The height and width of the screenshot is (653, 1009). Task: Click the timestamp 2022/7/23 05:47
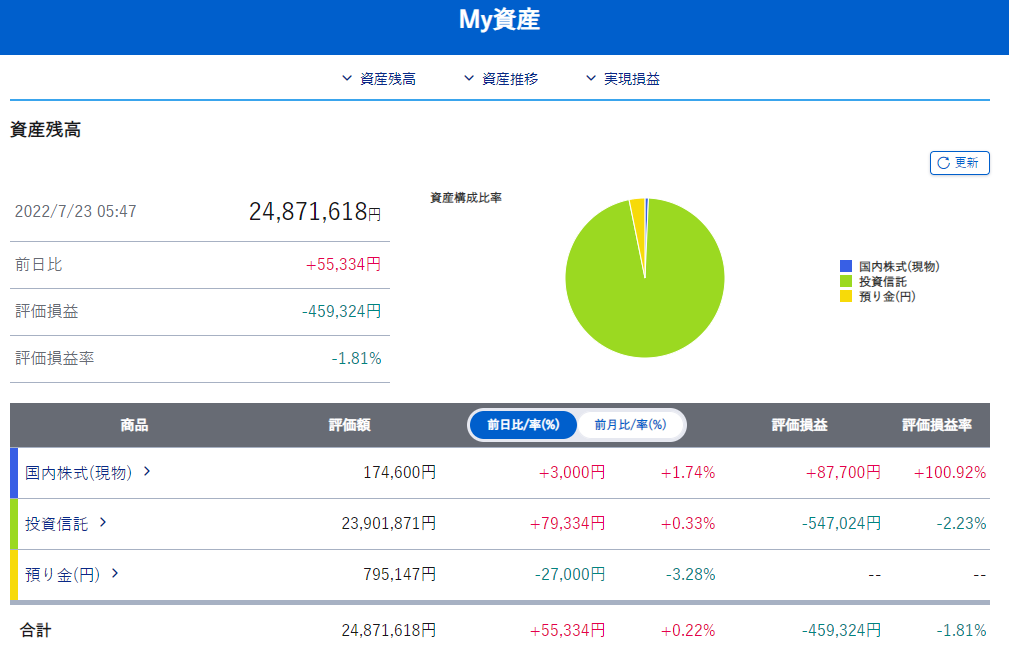coord(75,212)
